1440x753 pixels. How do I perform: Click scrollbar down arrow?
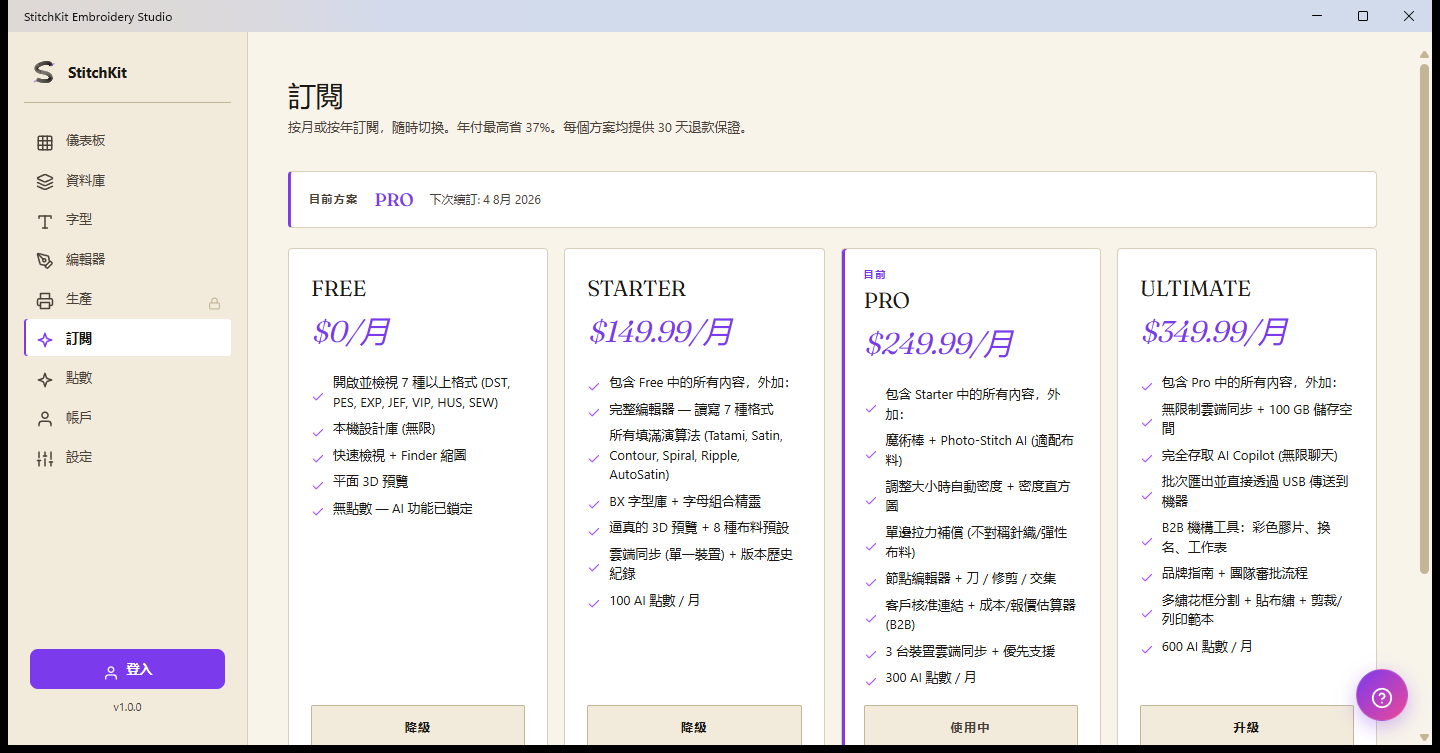pos(1424,737)
